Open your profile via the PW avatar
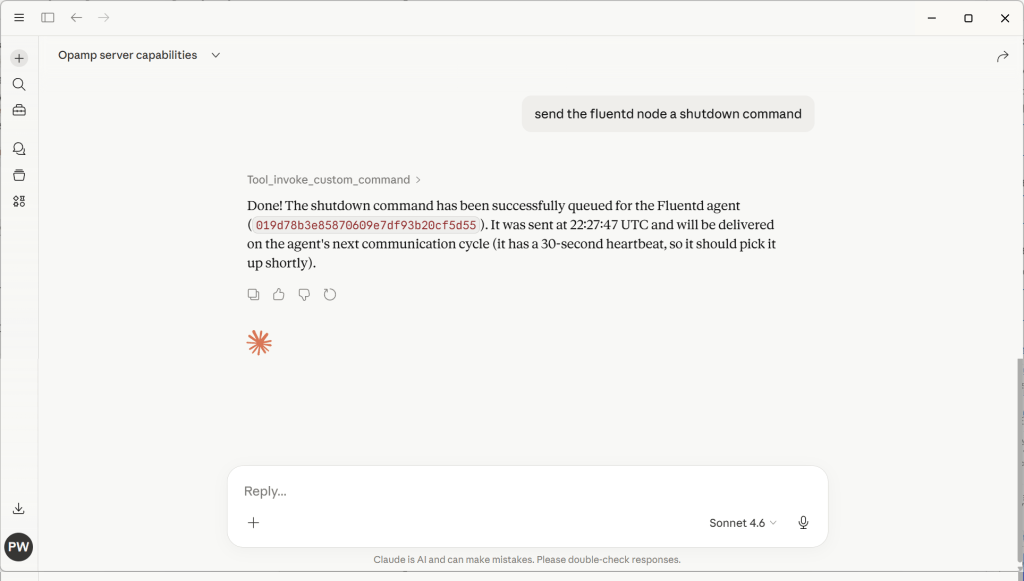The image size is (1024, 581). [x=18, y=547]
